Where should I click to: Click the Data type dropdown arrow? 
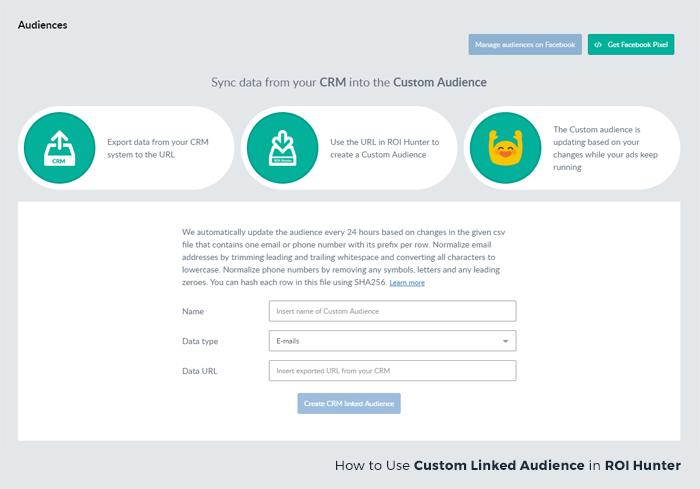[x=505, y=341]
